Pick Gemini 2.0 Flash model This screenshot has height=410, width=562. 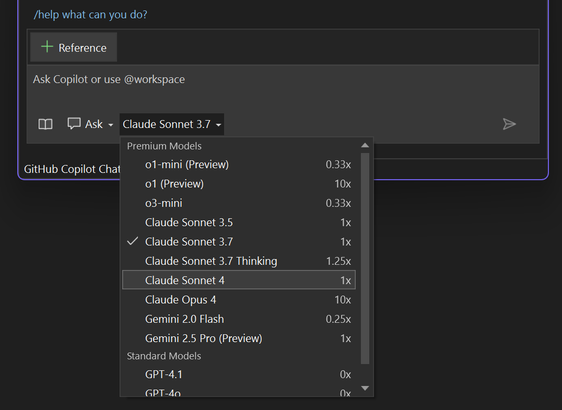click(239, 319)
